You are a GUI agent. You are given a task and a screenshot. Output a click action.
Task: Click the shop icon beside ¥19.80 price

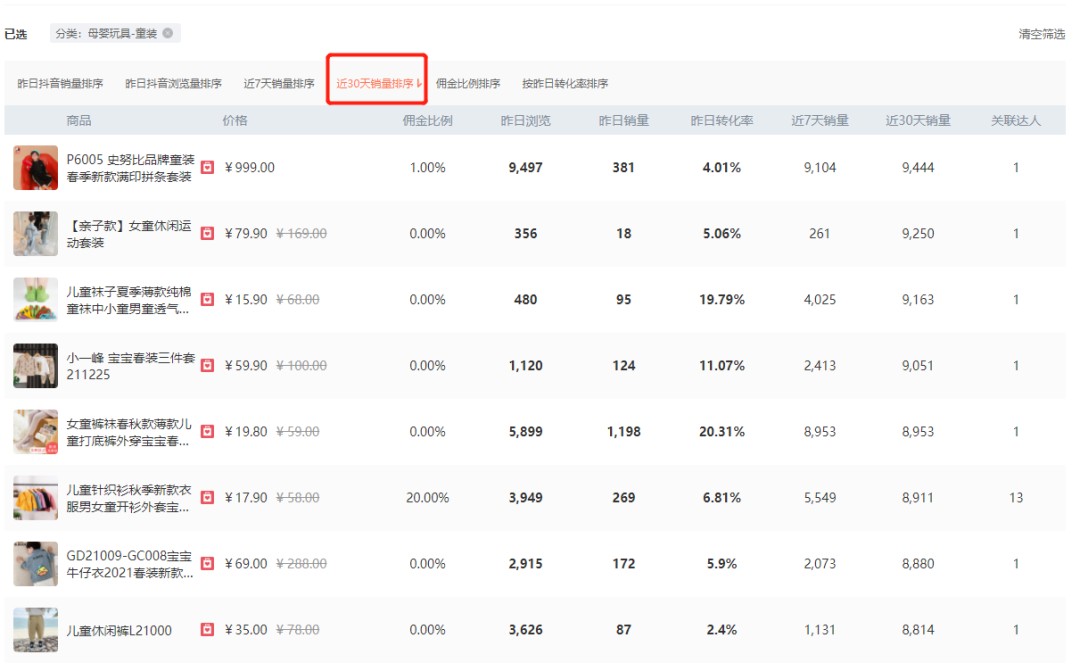tap(207, 432)
